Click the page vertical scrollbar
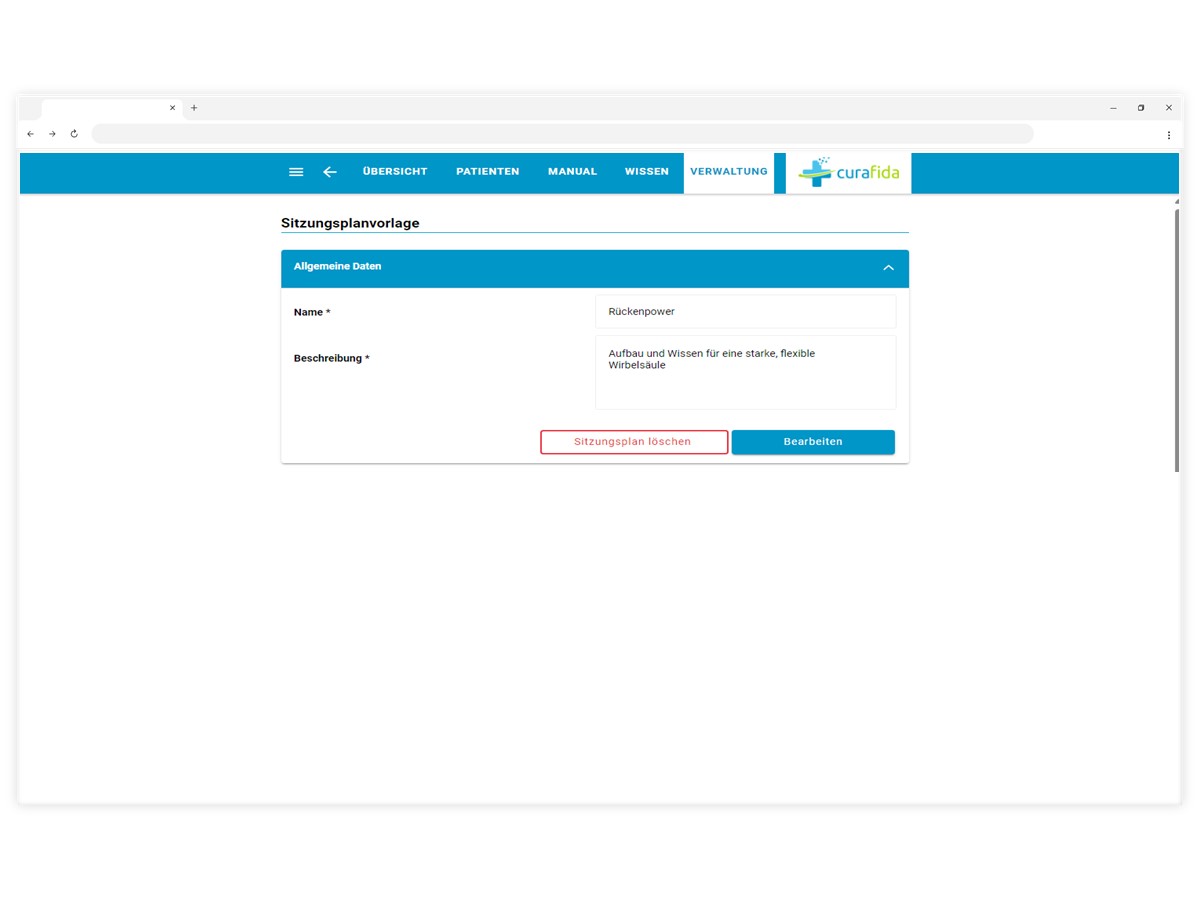The height and width of the screenshot is (900, 1200). pos(1176,340)
